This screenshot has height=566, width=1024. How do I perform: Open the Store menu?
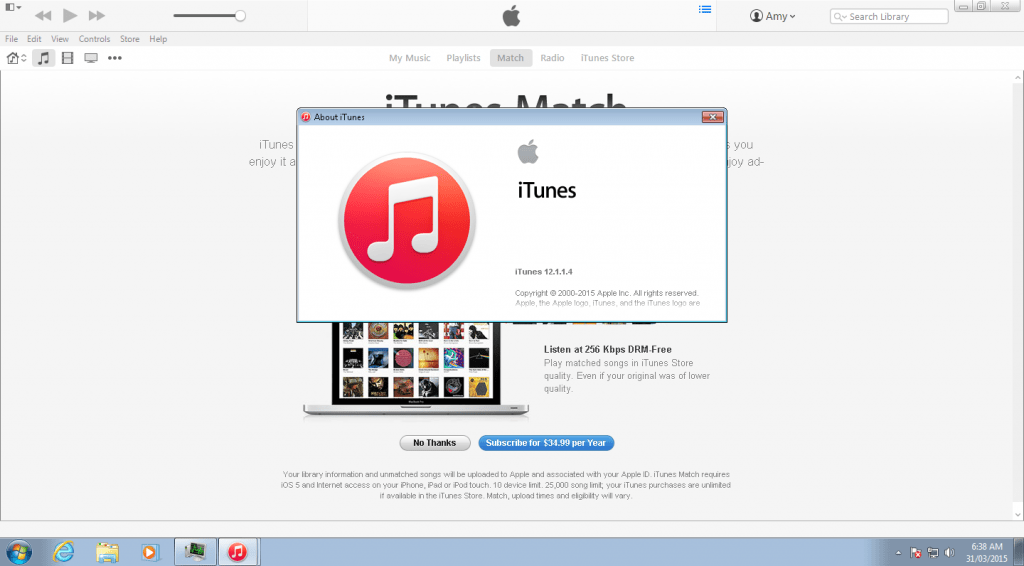click(129, 39)
